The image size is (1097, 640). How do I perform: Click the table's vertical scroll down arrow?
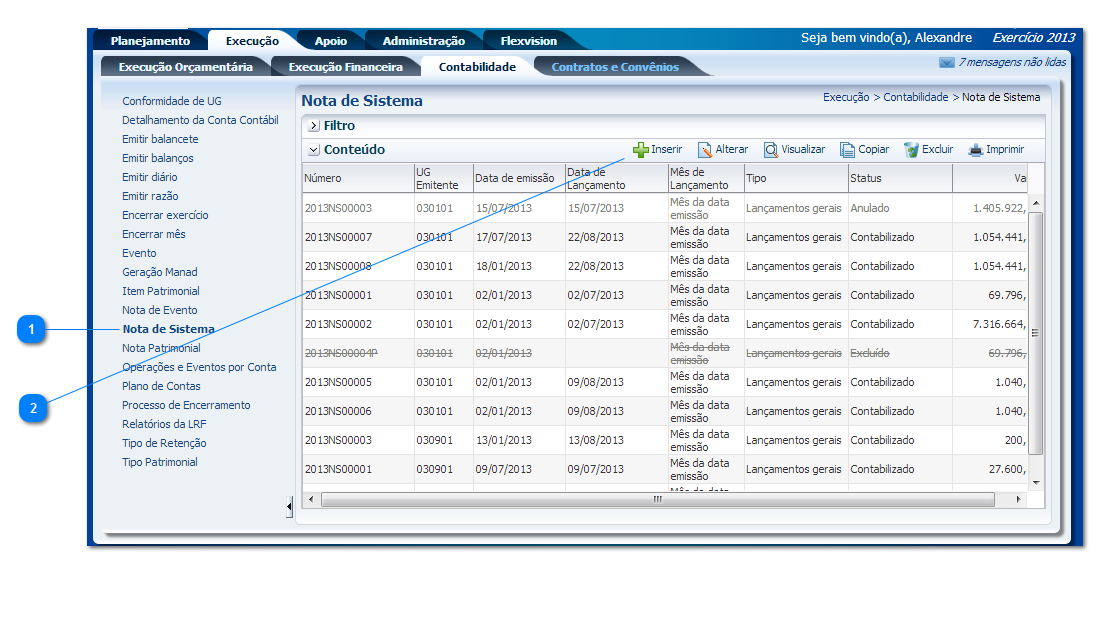(x=1036, y=482)
